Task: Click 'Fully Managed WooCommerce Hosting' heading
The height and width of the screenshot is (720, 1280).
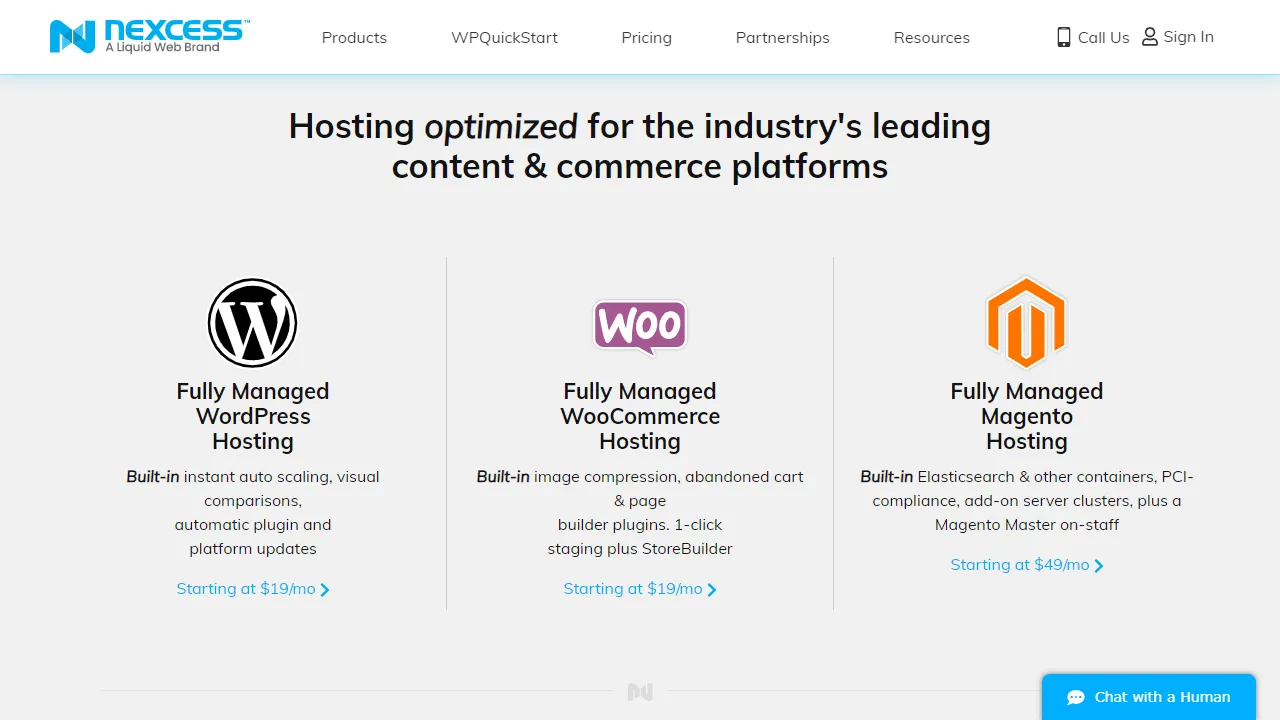Action: tap(640, 416)
